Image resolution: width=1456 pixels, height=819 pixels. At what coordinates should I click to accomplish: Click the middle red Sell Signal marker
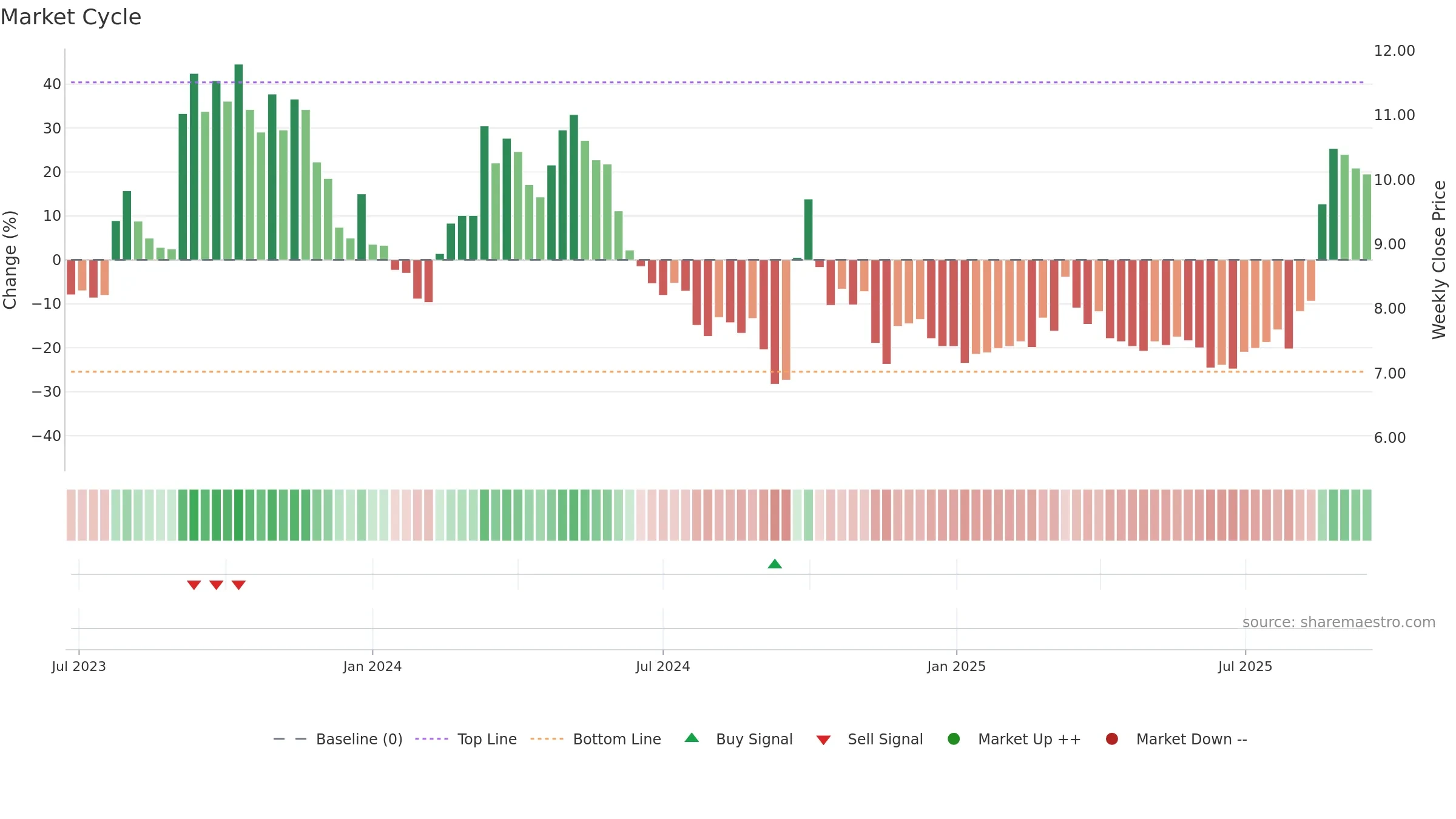[x=217, y=585]
